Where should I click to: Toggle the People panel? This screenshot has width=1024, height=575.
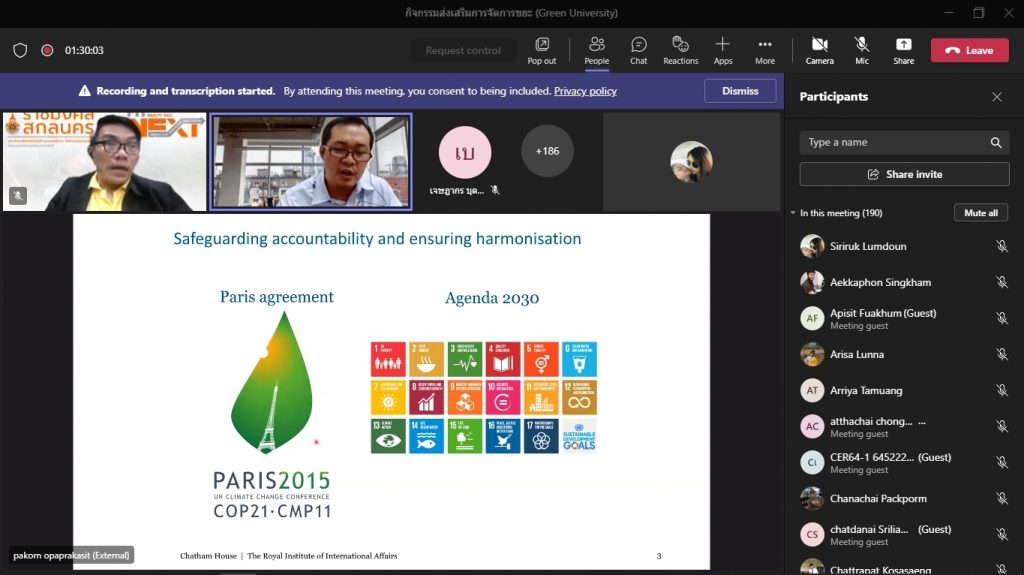(x=596, y=50)
